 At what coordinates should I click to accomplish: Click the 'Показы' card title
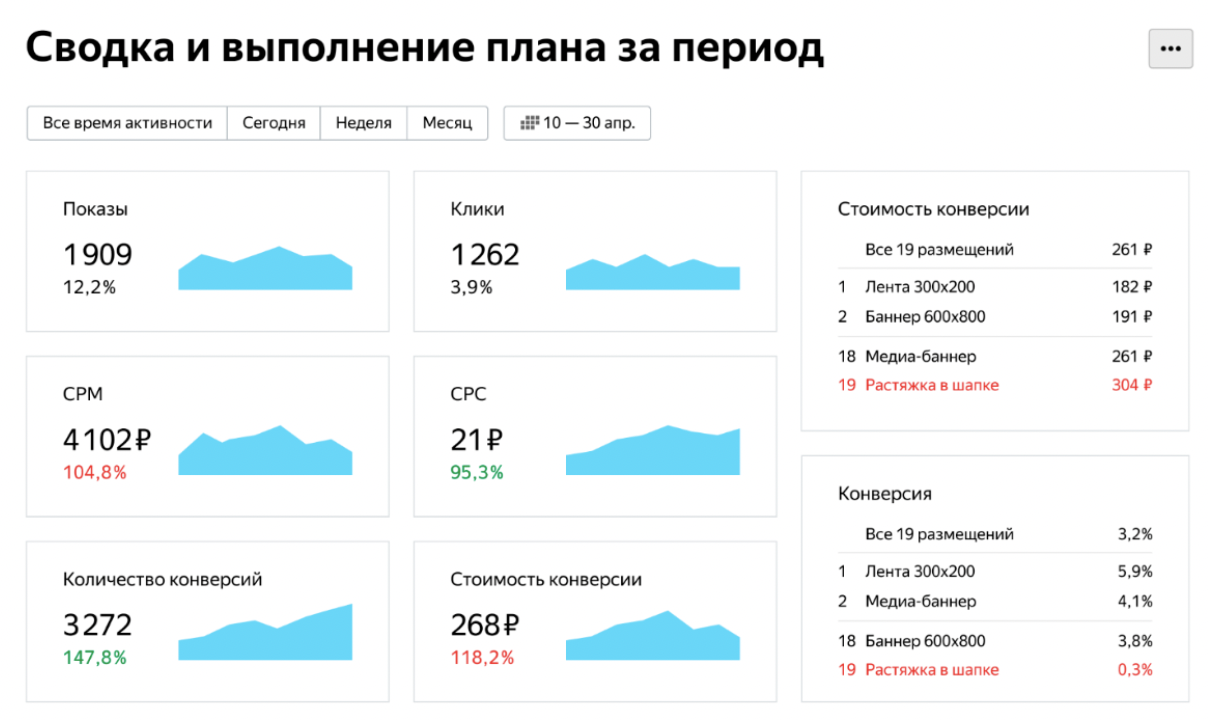95,209
